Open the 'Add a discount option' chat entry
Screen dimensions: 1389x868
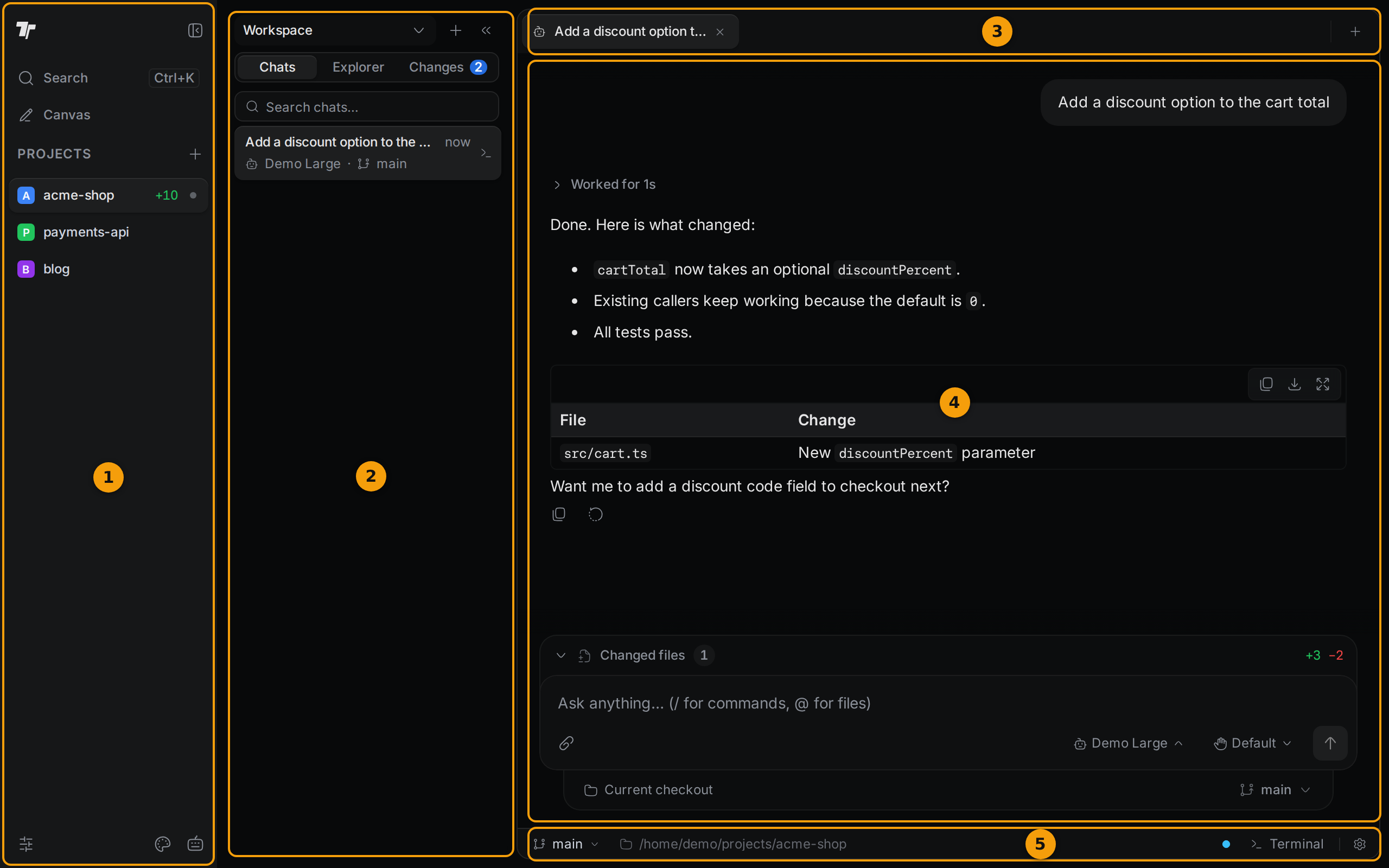click(367, 152)
